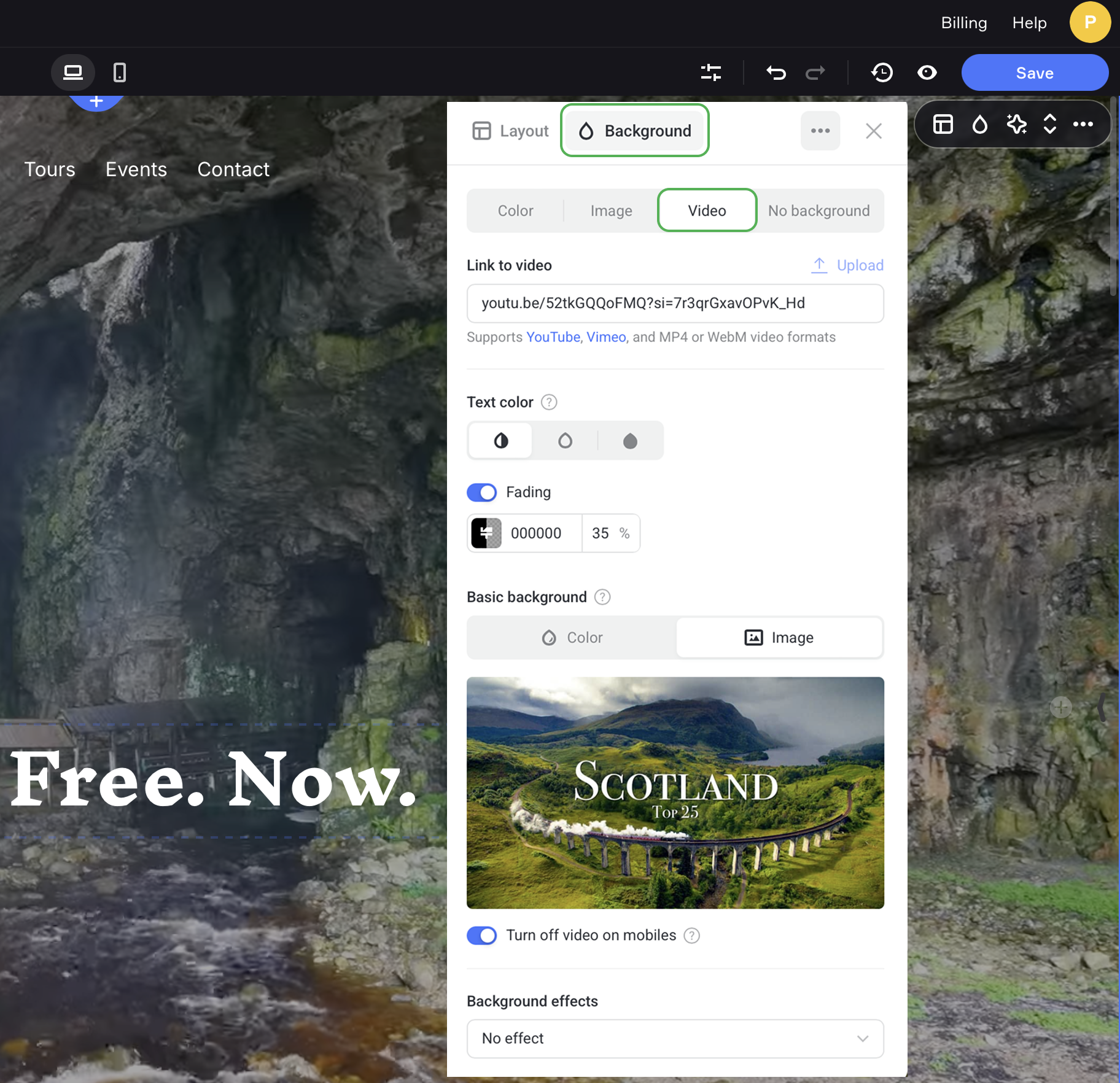This screenshot has width=1120, height=1083.
Task: Select the automatic text color option
Action: click(500, 441)
